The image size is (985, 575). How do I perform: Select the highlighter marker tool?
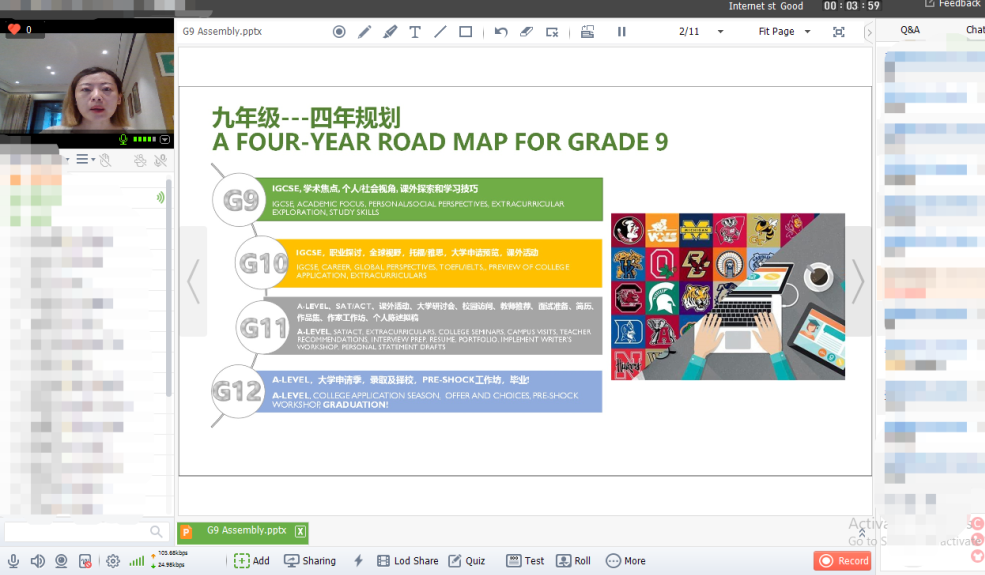390,31
